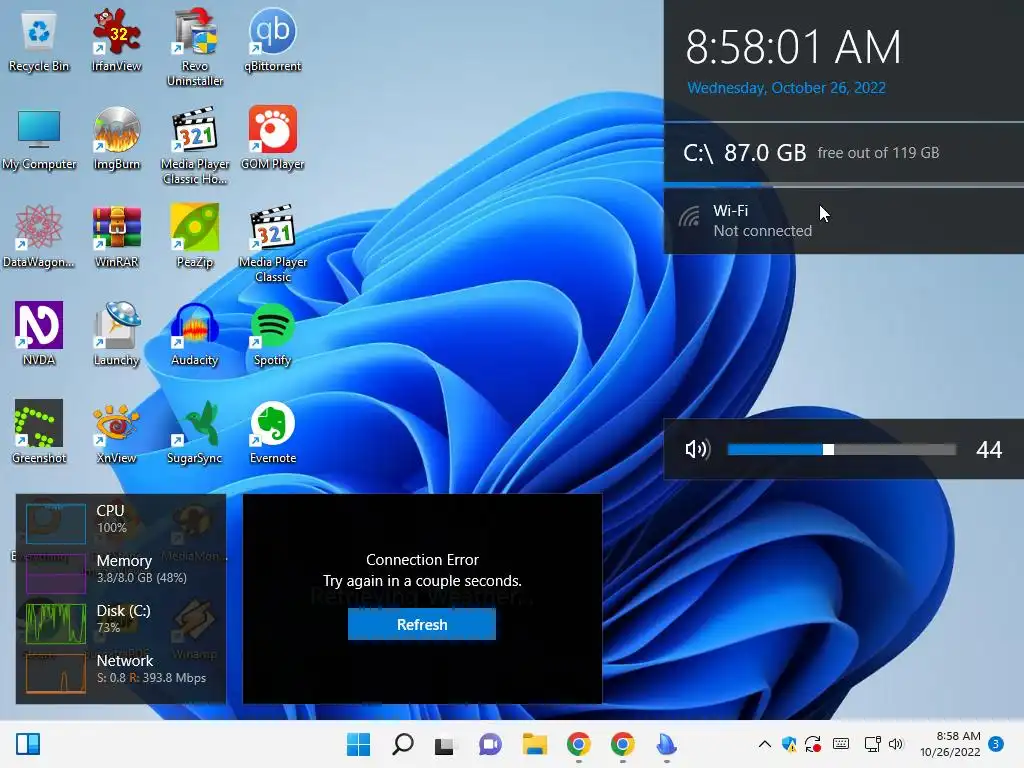This screenshot has width=1024, height=768.
Task: Open the ImgBurn shortcut
Action: (x=116, y=138)
